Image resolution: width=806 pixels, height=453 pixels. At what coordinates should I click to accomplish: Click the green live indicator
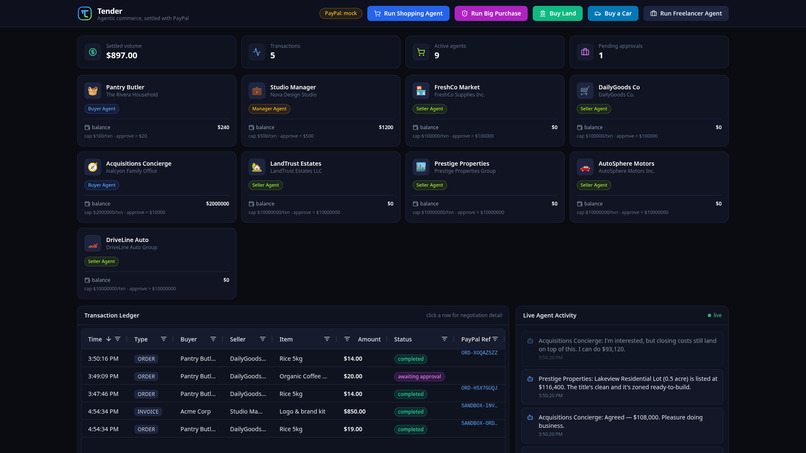point(715,315)
